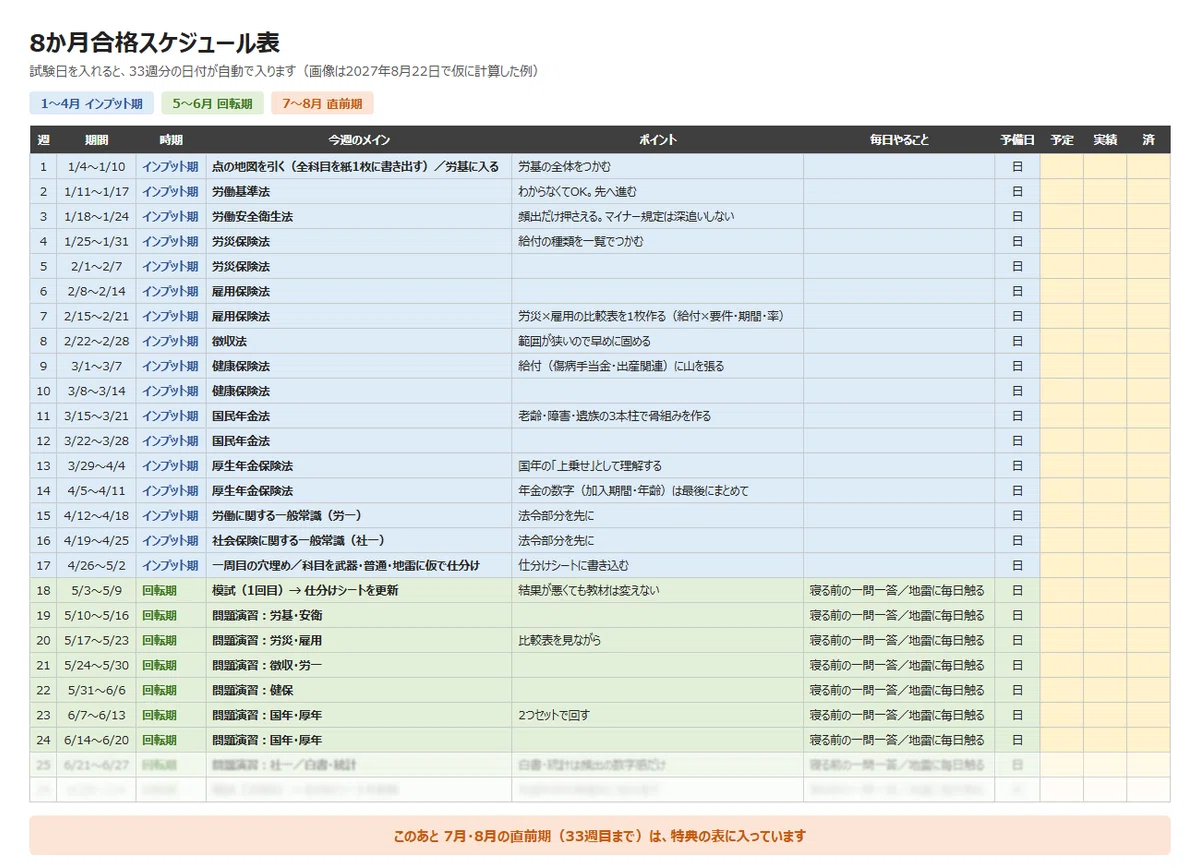This screenshot has height=868, width=1200.
Task: Select the 労働安全衛生法 cell
Action: (x=359, y=216)
